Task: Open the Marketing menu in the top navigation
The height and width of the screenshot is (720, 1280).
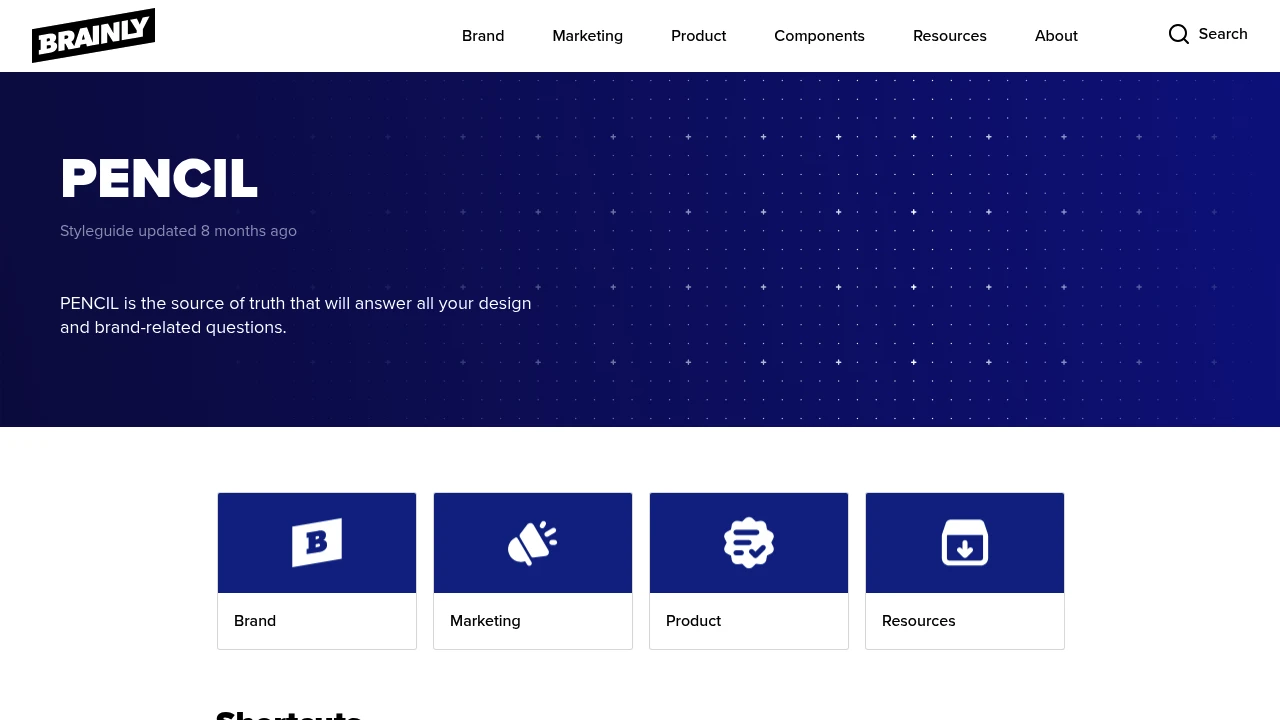Action: click(x=587, y=36)
